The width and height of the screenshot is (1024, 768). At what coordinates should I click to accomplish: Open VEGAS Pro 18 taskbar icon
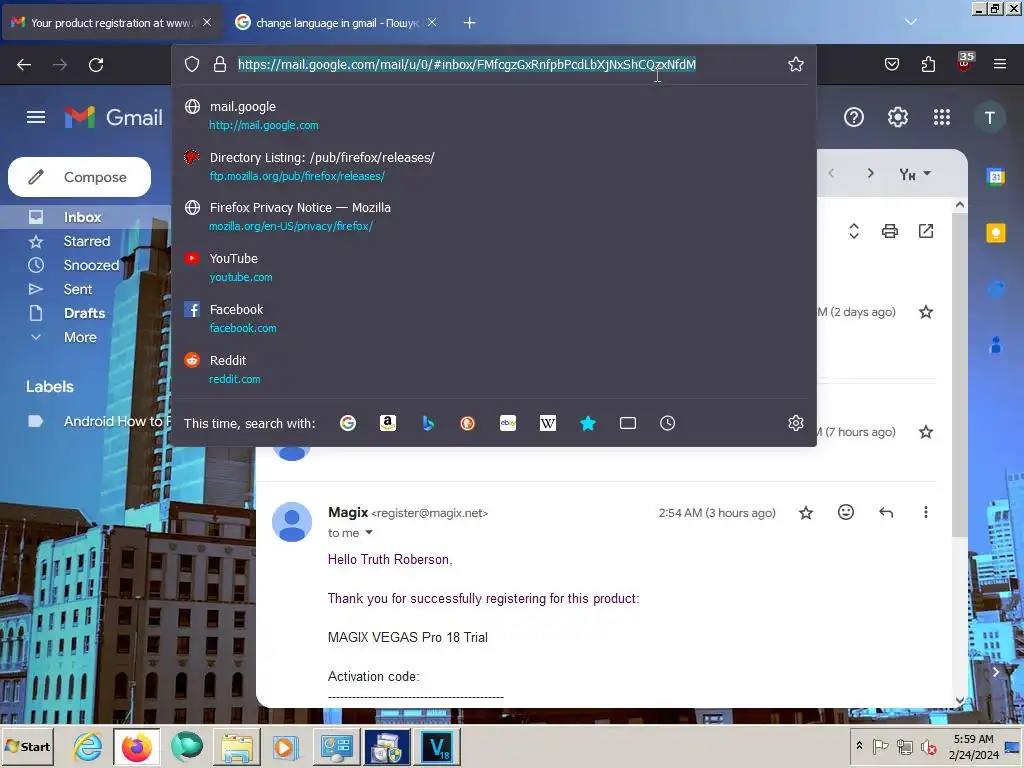pos(438,746)
